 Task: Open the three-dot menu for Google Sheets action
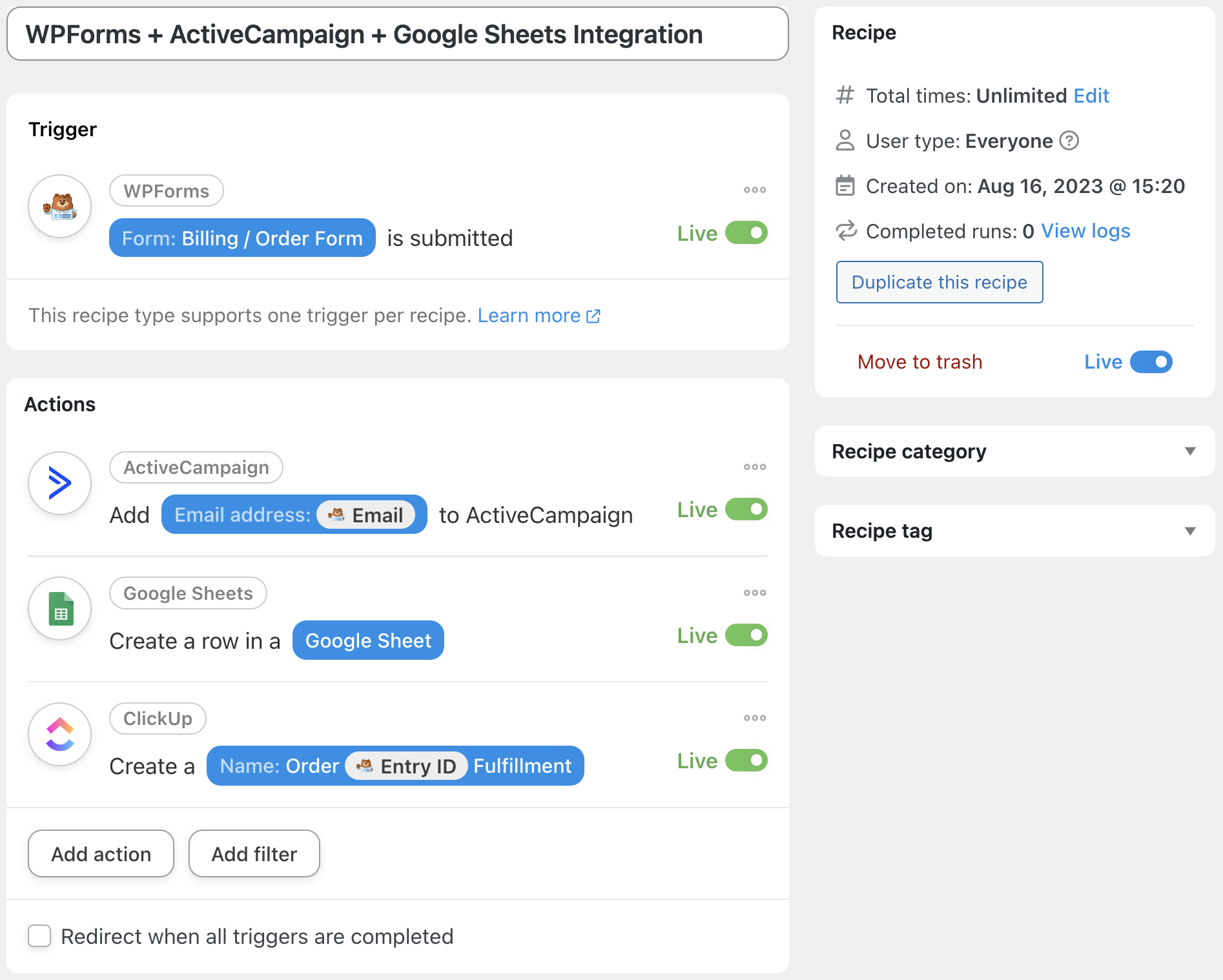point(755,593)
